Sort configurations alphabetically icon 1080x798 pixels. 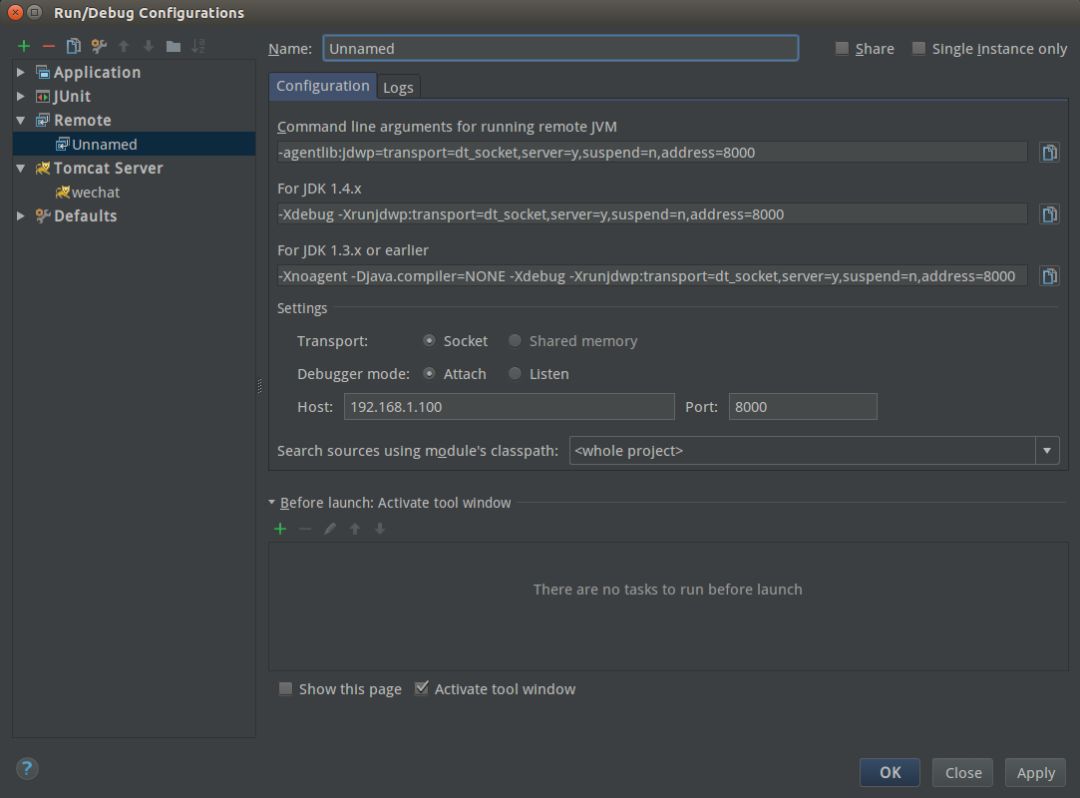point(198,46)
